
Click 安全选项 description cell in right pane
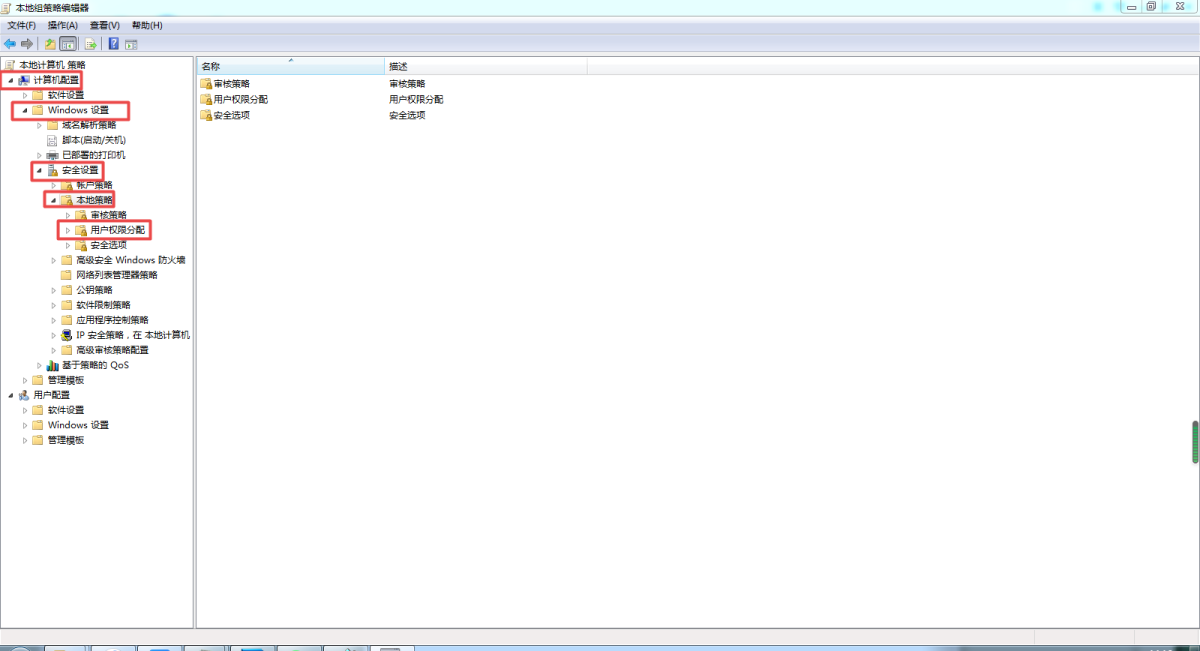tap(407, 115)
